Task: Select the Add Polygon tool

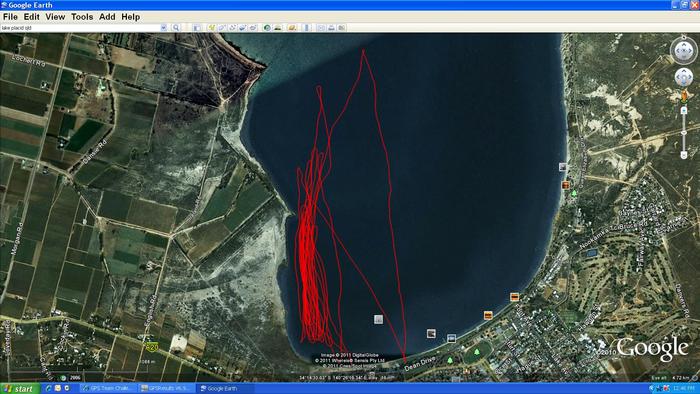Action: pos(222,28)
